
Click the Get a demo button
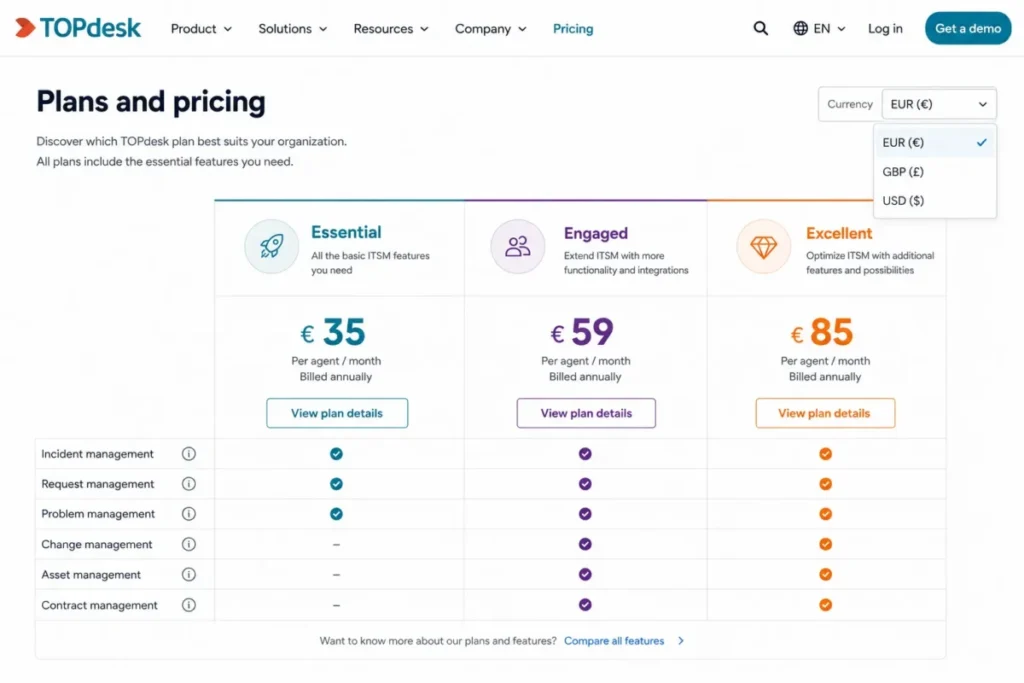pos(968,28)
